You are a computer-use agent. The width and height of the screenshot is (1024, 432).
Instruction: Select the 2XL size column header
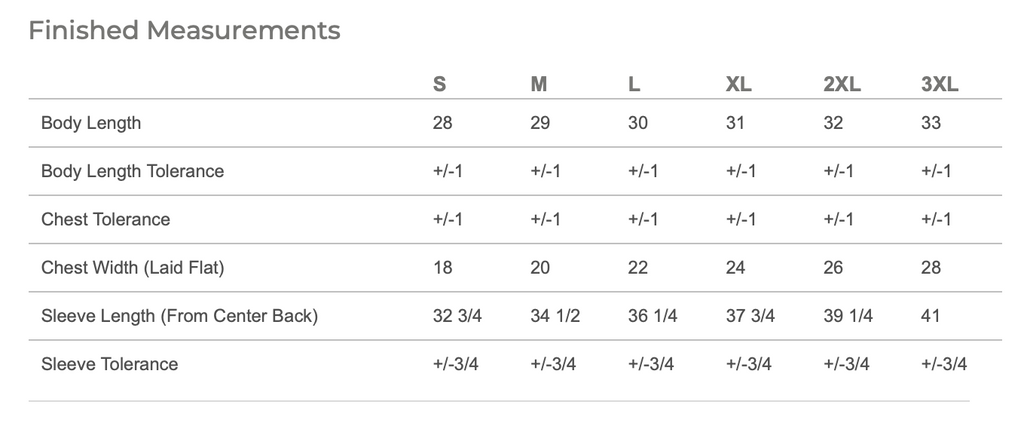(x=842, y=84)
